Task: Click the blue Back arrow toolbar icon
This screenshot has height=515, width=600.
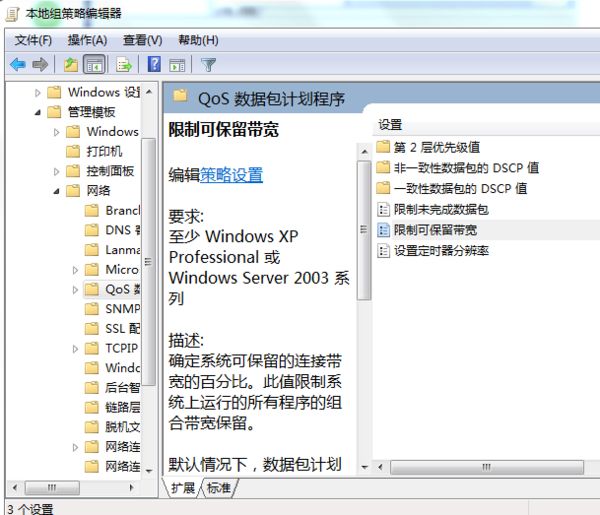Action: point(18,64)
